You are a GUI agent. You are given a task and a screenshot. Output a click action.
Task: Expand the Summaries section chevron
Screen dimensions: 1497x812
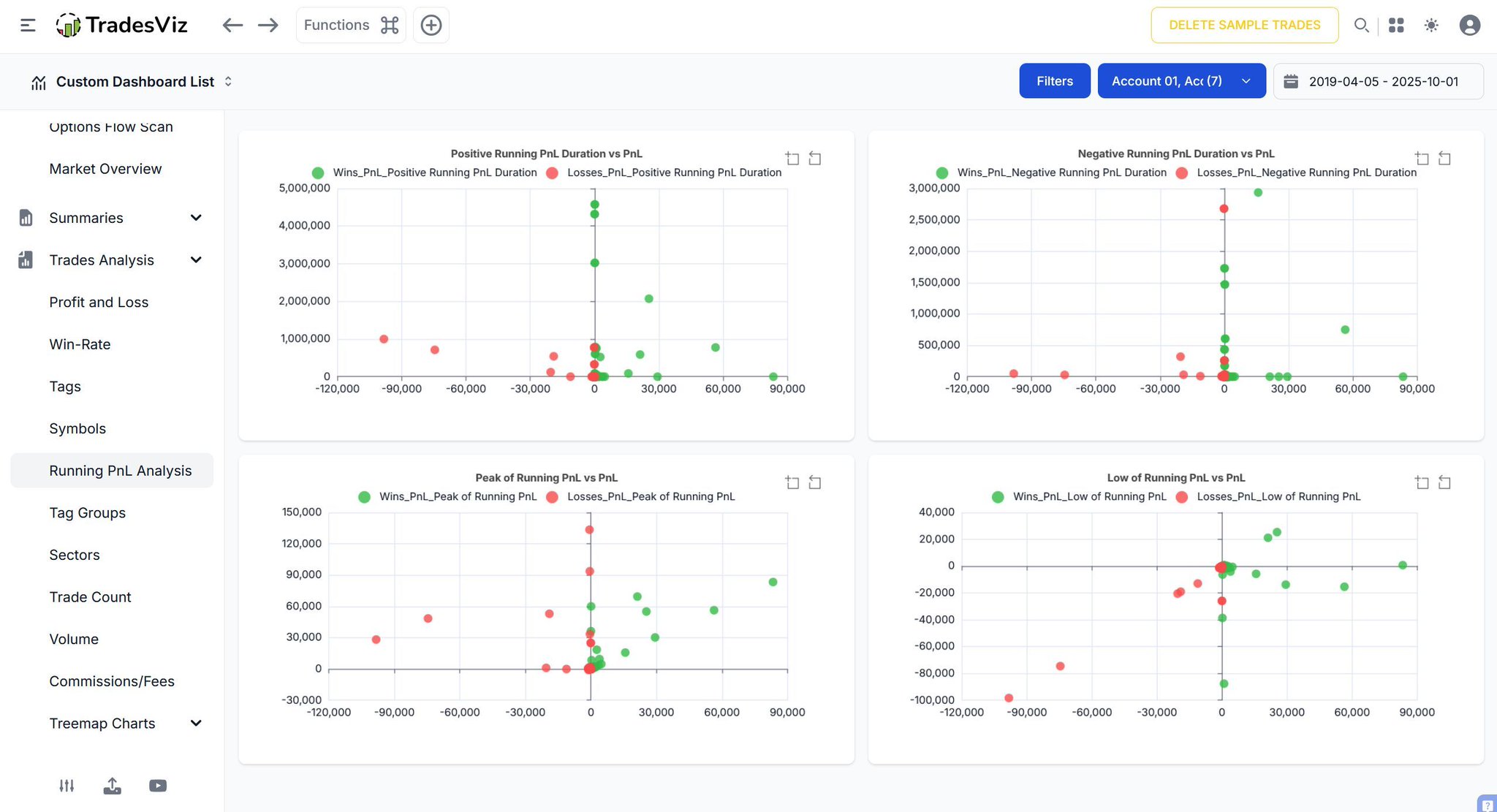point(196,218)
